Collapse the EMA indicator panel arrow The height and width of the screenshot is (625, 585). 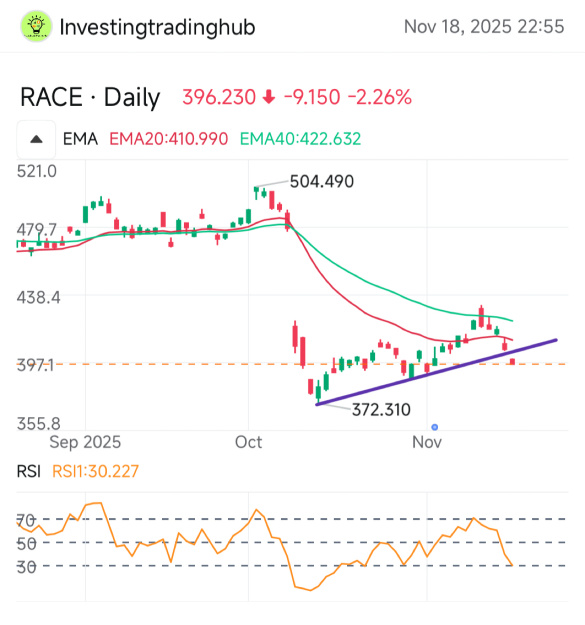click(36, 139)
